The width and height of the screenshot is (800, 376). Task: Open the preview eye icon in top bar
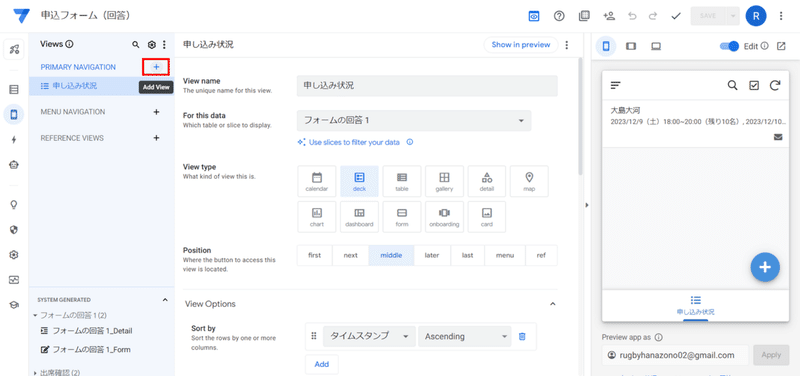point(534,16)
